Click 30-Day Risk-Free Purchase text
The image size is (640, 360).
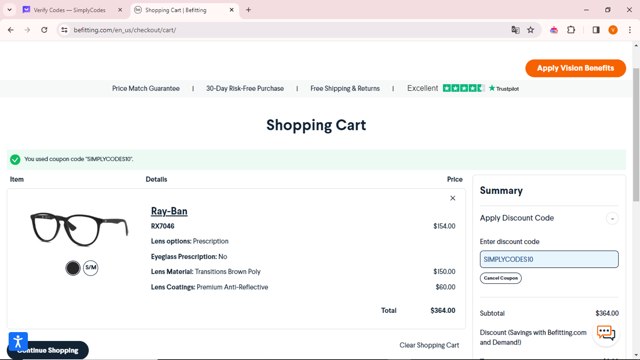click(x=245, y=88)
